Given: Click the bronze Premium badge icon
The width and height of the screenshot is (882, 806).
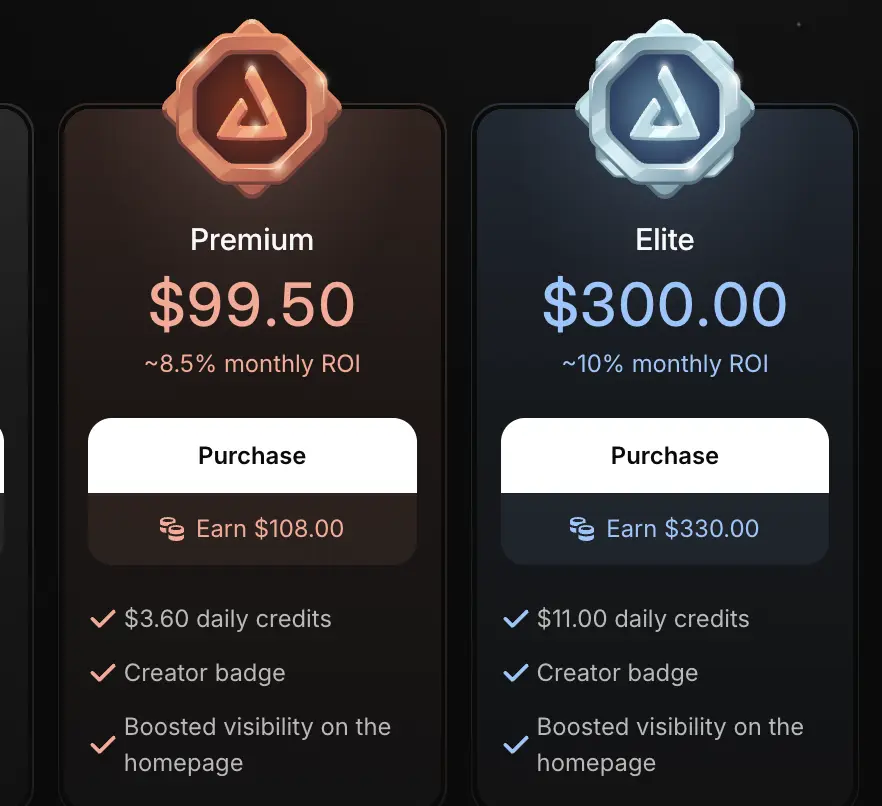Looking at the screenshot, I should pyautogui.click(x=252, y=108).
